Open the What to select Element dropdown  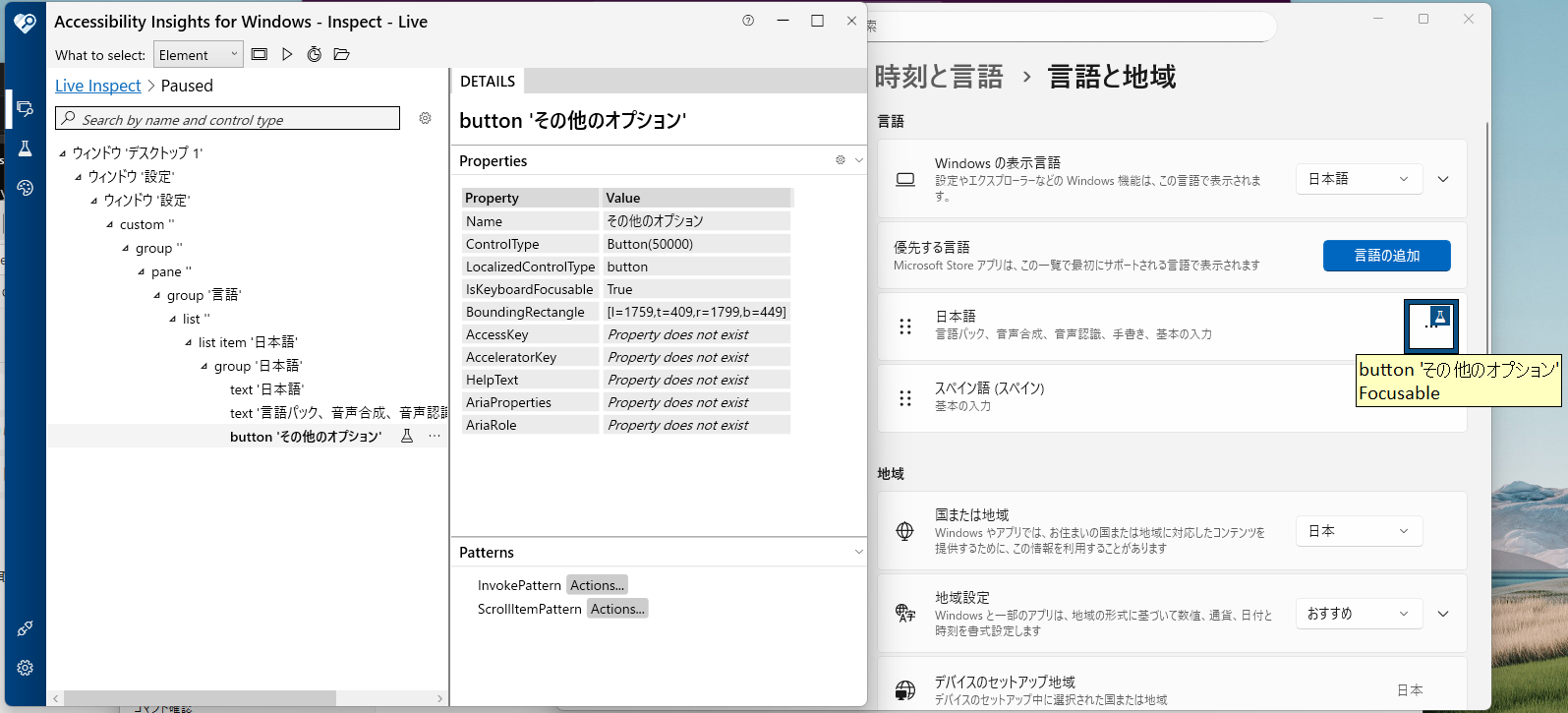(199, 54)
